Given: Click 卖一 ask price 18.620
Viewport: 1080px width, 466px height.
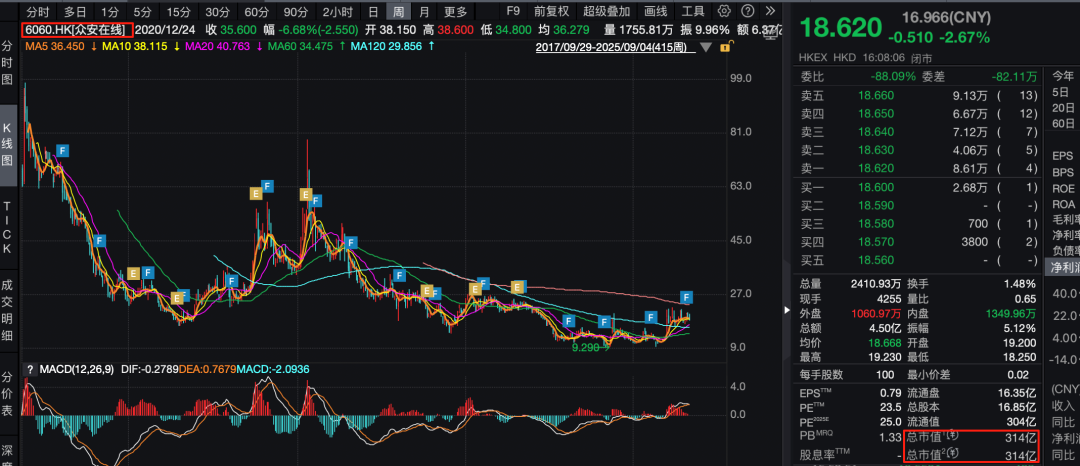Looking at the screenshot, I should pyautogui.click(x=875, y=169).
